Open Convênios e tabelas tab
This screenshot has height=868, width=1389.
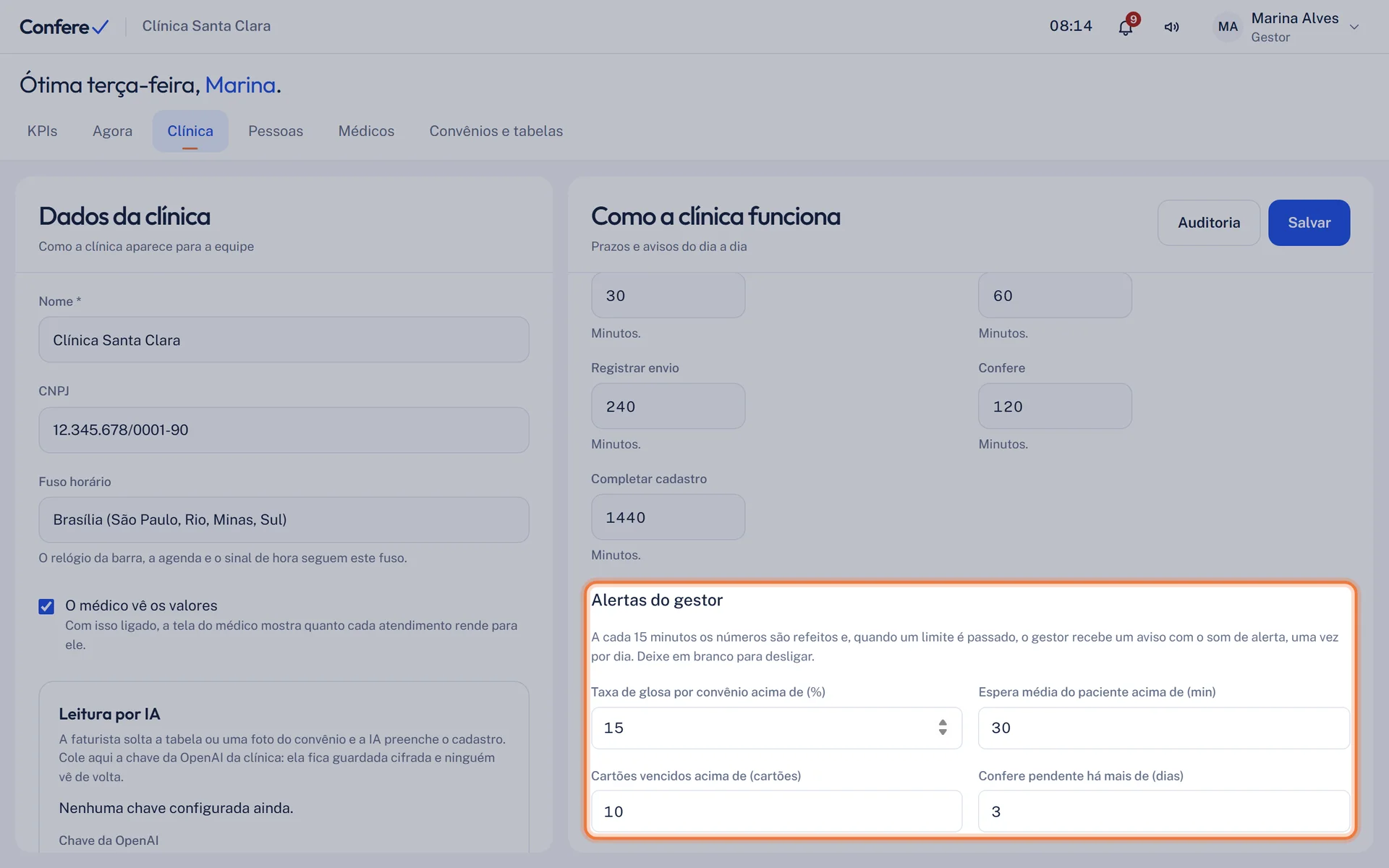point(496,131)
